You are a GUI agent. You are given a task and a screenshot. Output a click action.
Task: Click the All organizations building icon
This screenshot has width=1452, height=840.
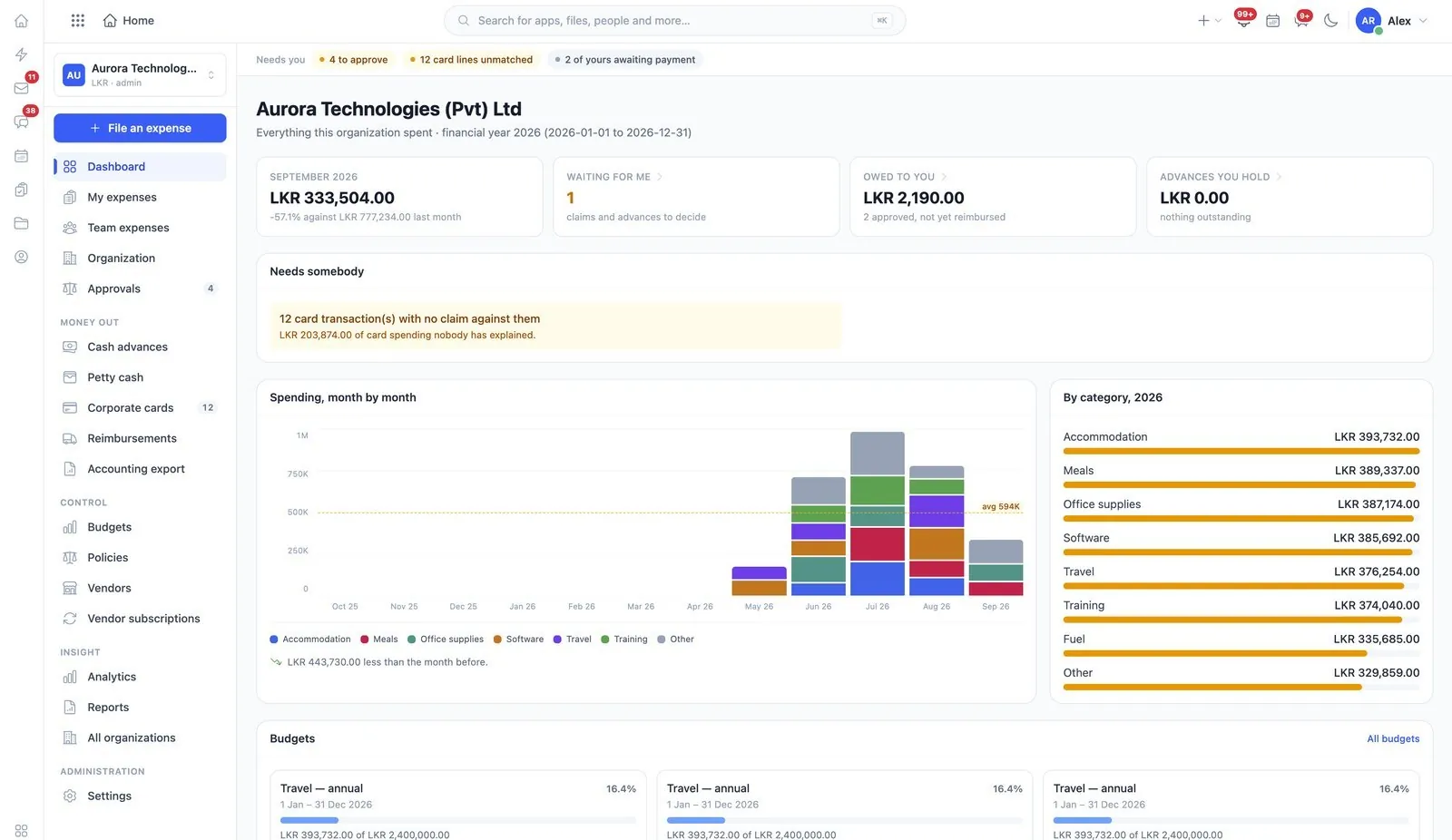pos(70,737)
